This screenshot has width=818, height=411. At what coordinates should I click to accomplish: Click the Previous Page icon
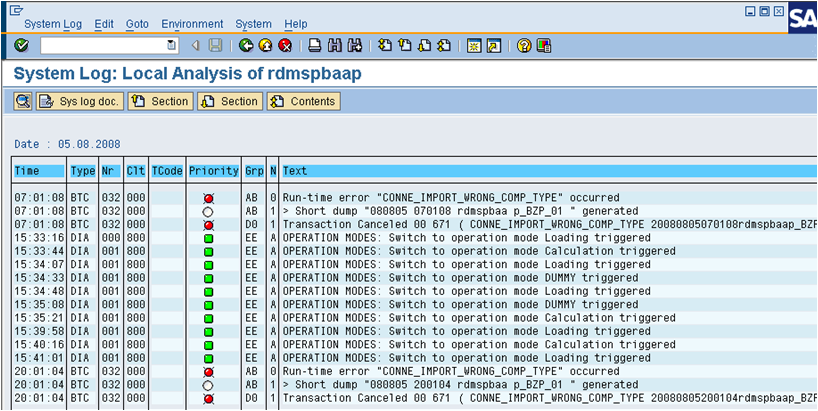(405, 46)
